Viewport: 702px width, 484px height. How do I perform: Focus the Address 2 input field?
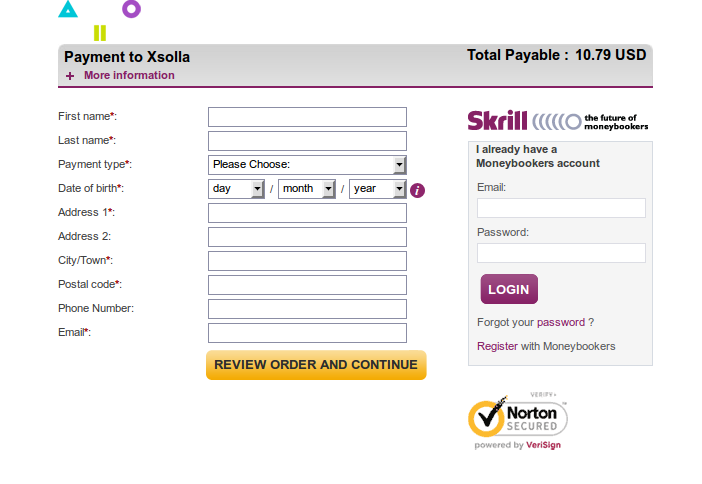307,237
